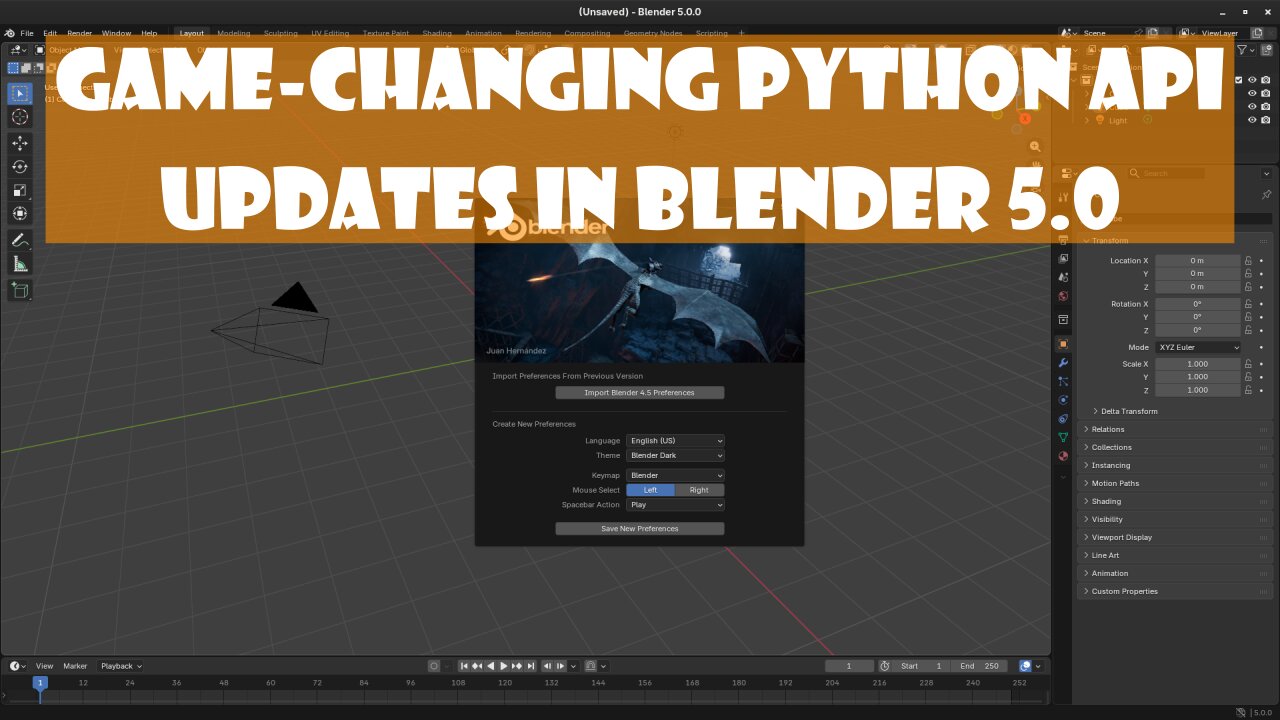The image size is (1280, 720).
Task: Open the View Layer properties tab
Action: [x=1063, y=259]
